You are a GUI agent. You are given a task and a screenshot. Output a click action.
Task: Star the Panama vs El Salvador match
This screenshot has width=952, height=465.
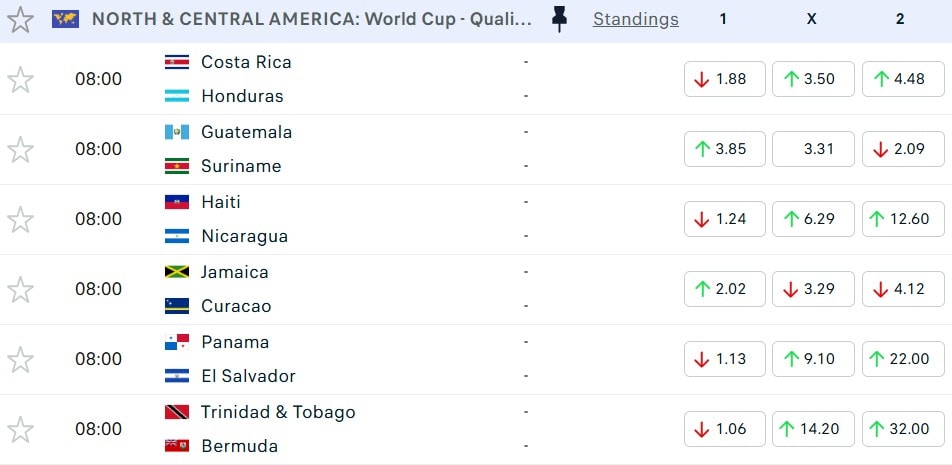tap(21, 359)
